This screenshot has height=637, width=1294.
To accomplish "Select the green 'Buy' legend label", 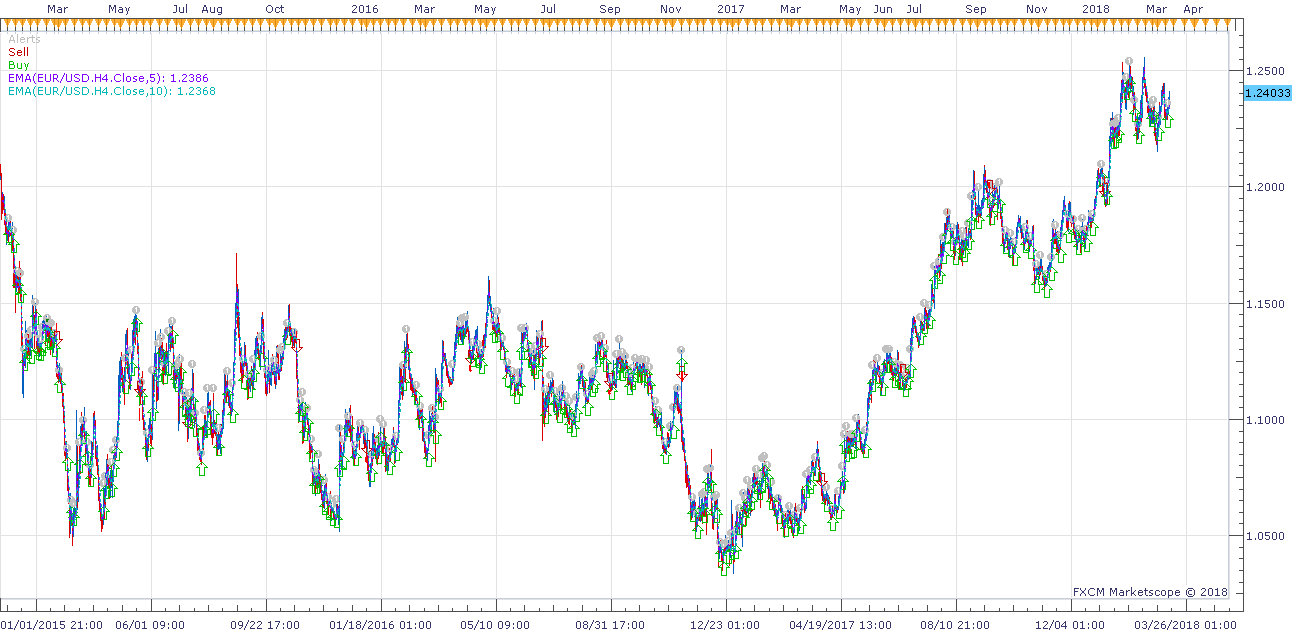I will pos(18,65).
